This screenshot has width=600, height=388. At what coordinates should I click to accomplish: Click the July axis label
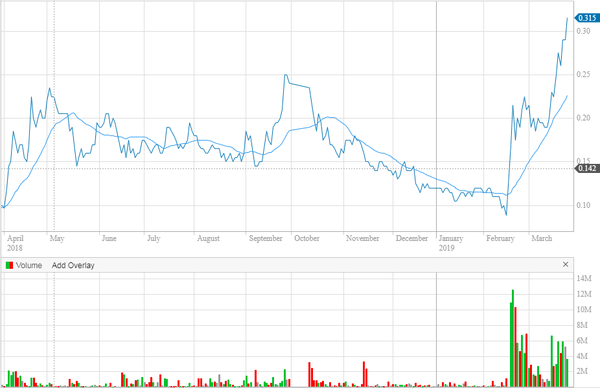(x=154, y=238)
